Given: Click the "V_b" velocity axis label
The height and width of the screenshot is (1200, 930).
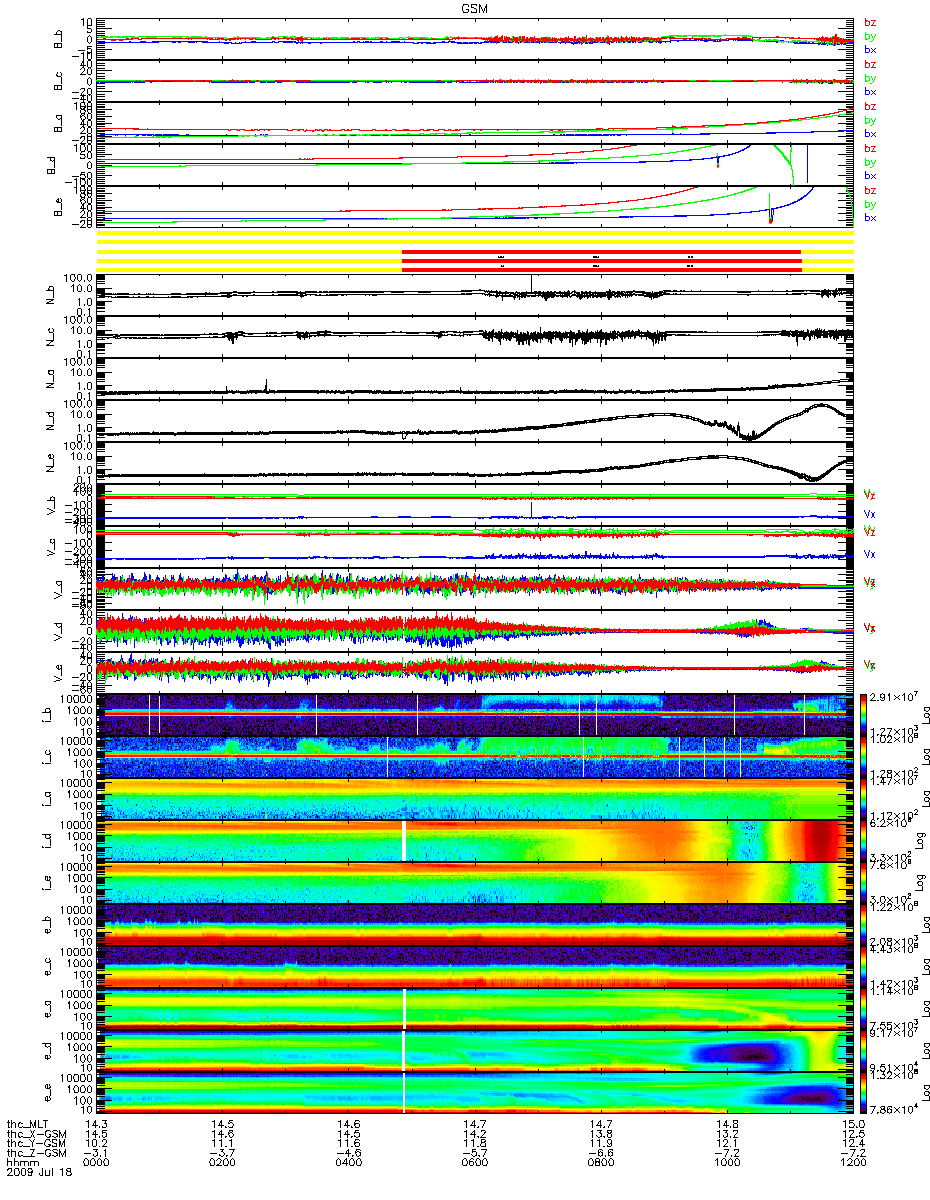Looking at the screenshot, I should point(50,506).
